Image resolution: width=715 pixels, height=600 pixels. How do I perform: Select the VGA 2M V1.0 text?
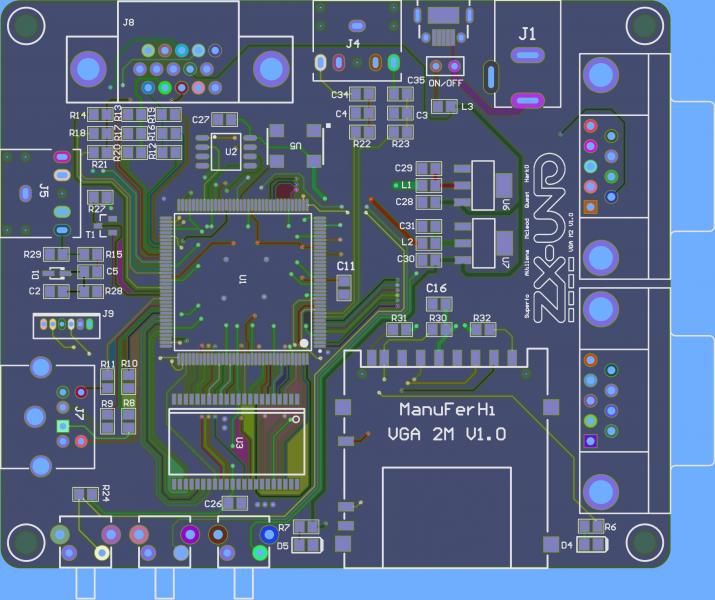447,435
